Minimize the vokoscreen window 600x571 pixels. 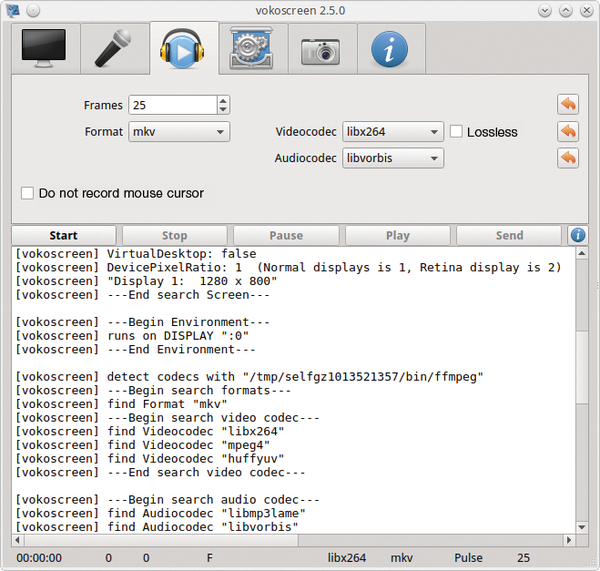pos(545,11)
